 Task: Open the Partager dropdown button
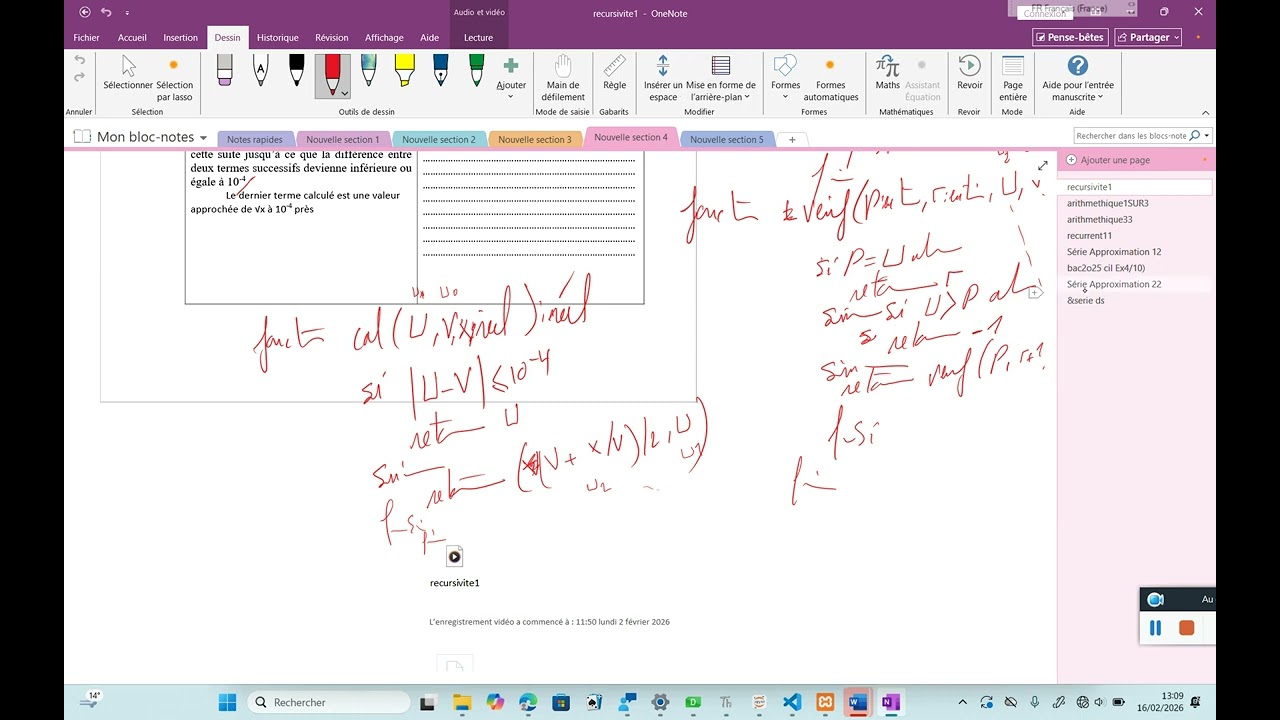(1148, 37)
